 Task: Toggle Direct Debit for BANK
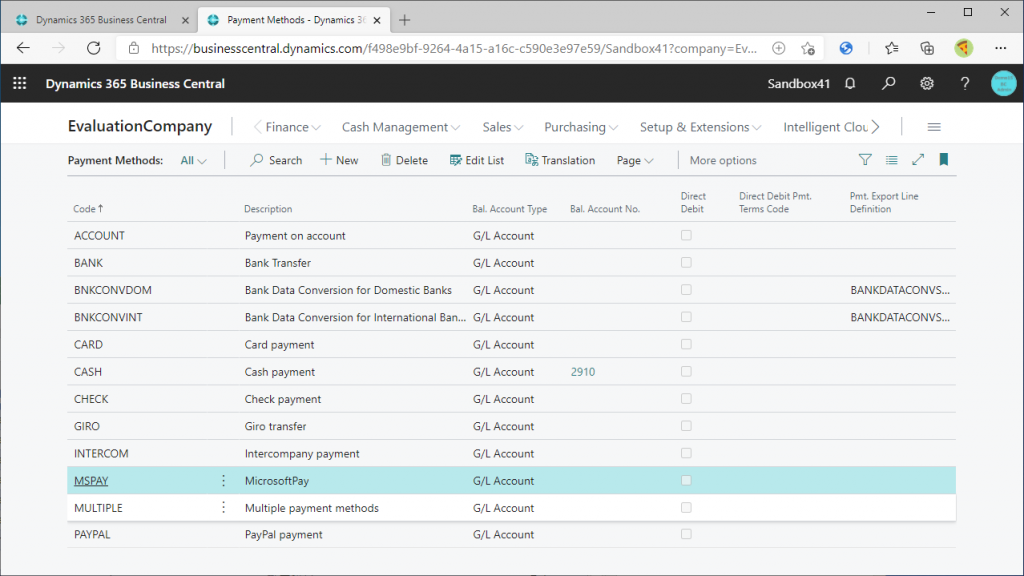[x=686, y=263]
